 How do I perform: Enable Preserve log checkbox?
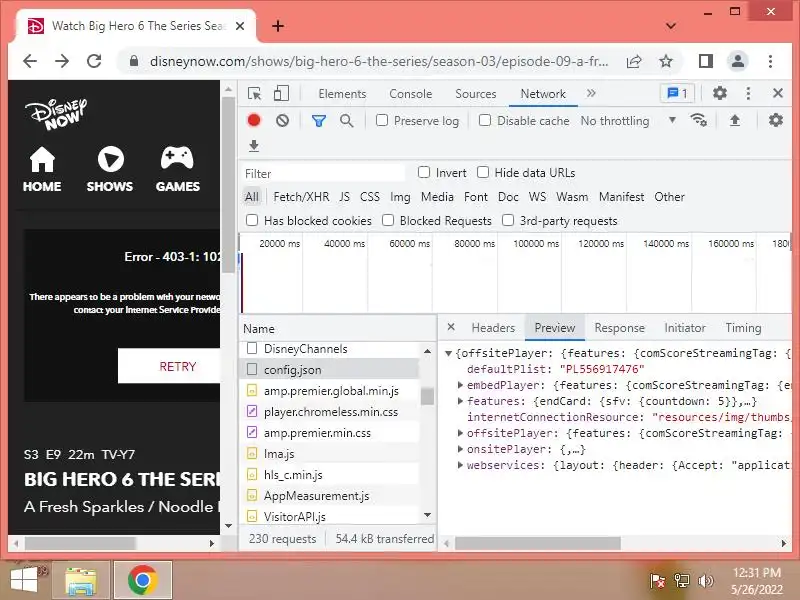coord(382,120)
